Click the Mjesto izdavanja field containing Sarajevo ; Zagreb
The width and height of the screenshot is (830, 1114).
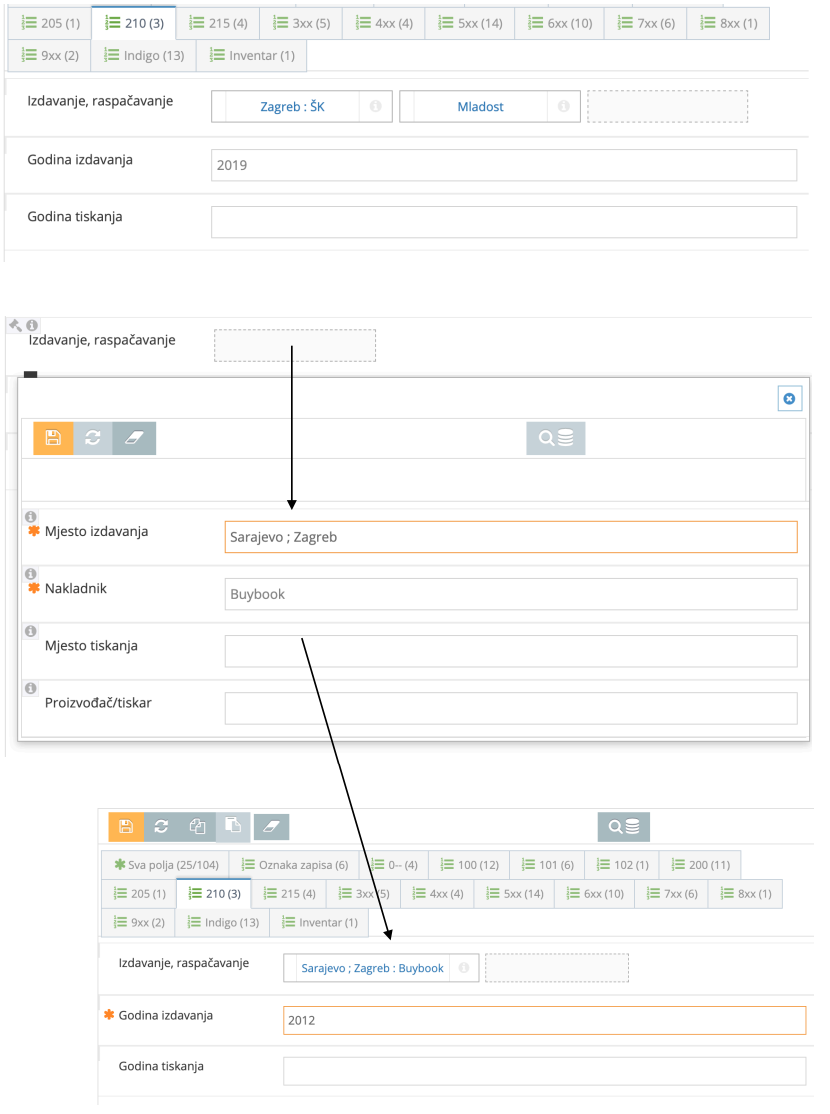tap(510, 537)
